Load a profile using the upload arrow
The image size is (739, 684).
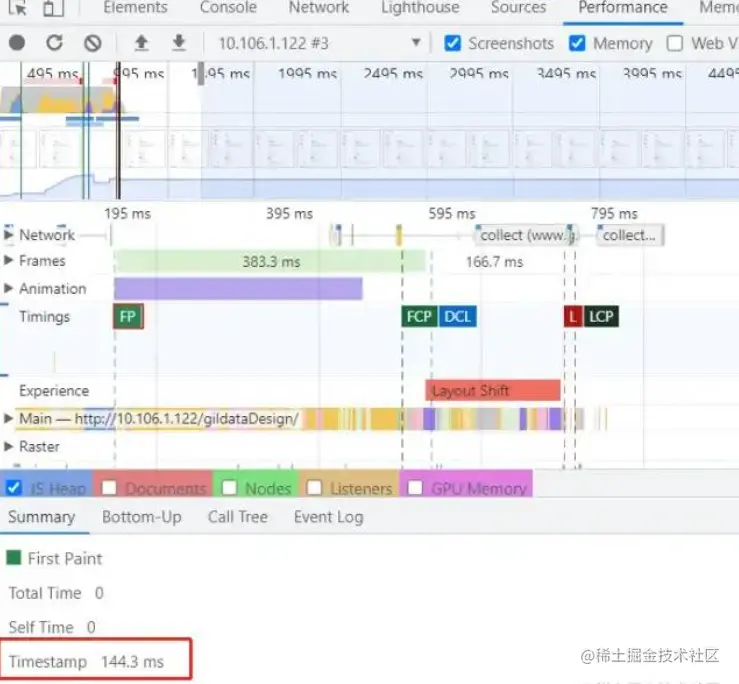[x=141, y=43]
